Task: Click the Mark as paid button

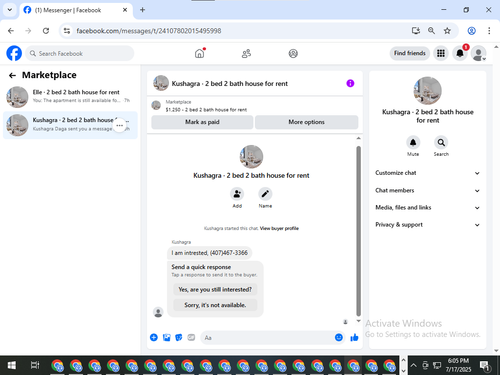Action: pyautogui.click(x=202, y=122)
